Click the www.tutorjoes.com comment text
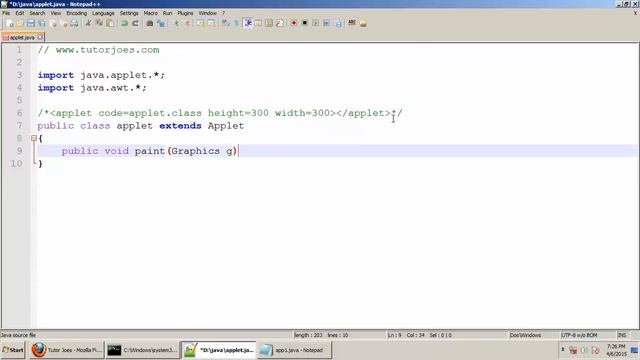 coord(107,50)
